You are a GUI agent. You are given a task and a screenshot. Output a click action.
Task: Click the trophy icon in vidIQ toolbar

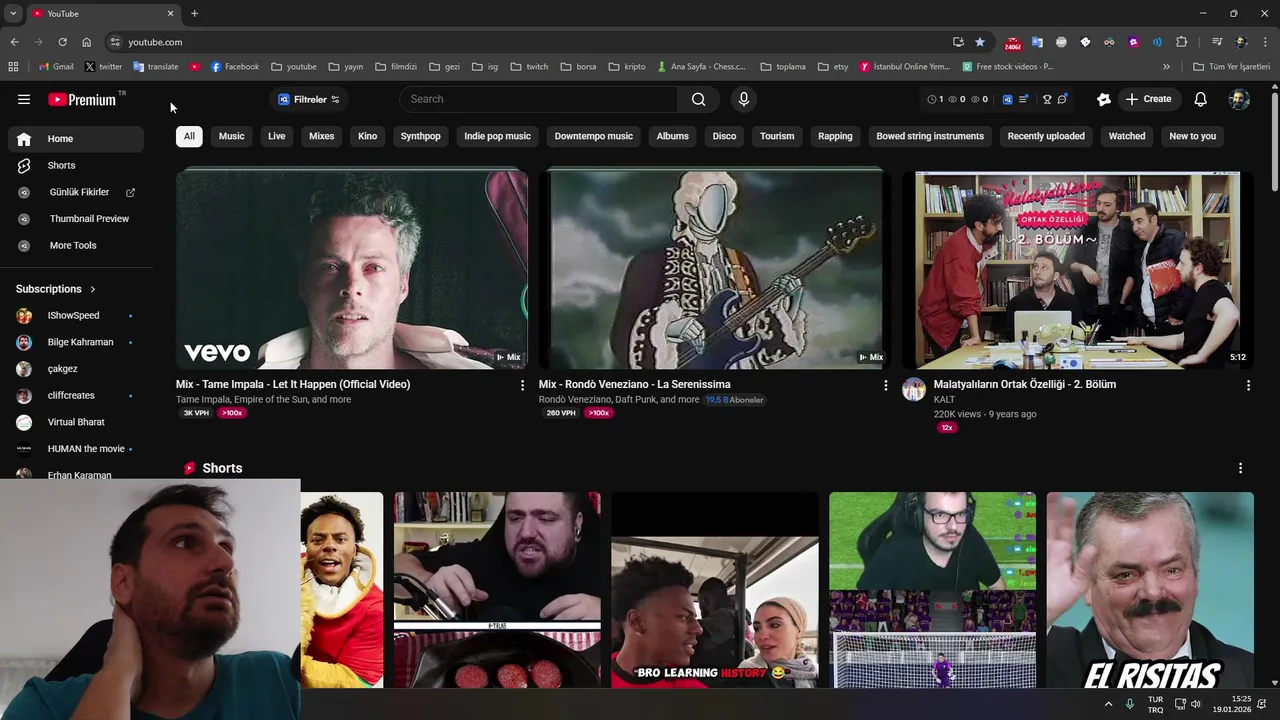click(x=1047, y=99)
